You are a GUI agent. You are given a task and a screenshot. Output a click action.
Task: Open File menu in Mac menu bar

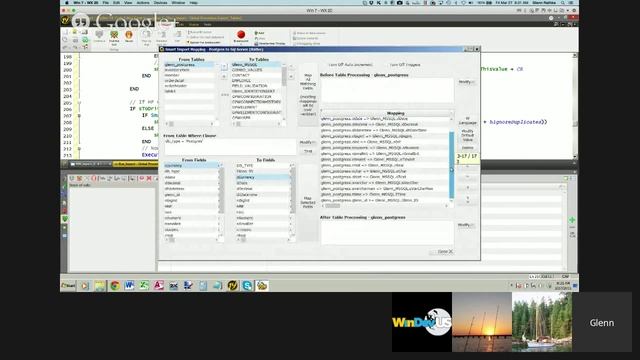pyautogui.click(x=106, y=2)
